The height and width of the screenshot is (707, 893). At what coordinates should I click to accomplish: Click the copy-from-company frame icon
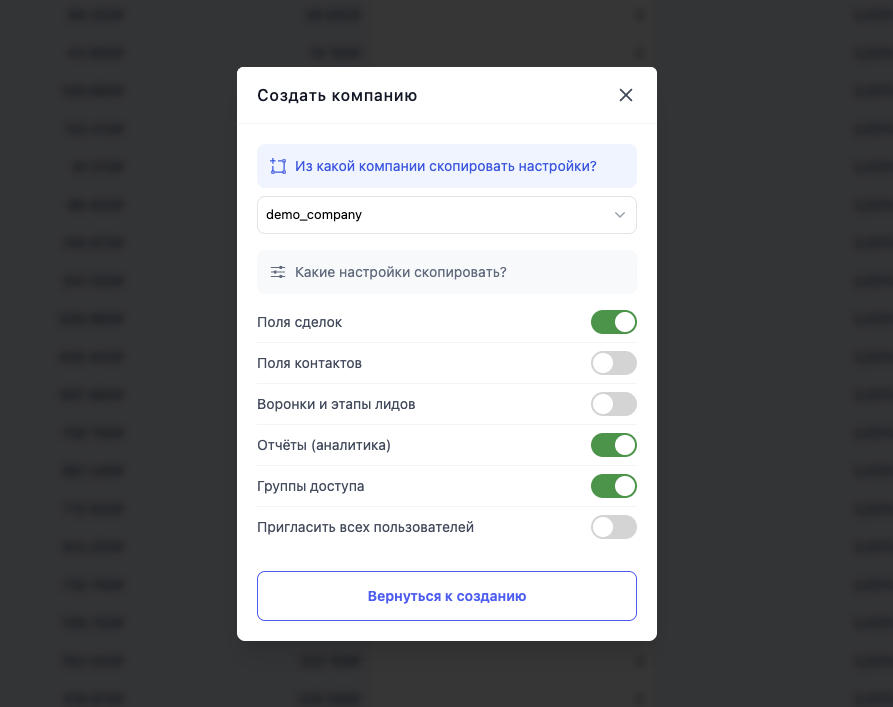click(x=278, y=166)
